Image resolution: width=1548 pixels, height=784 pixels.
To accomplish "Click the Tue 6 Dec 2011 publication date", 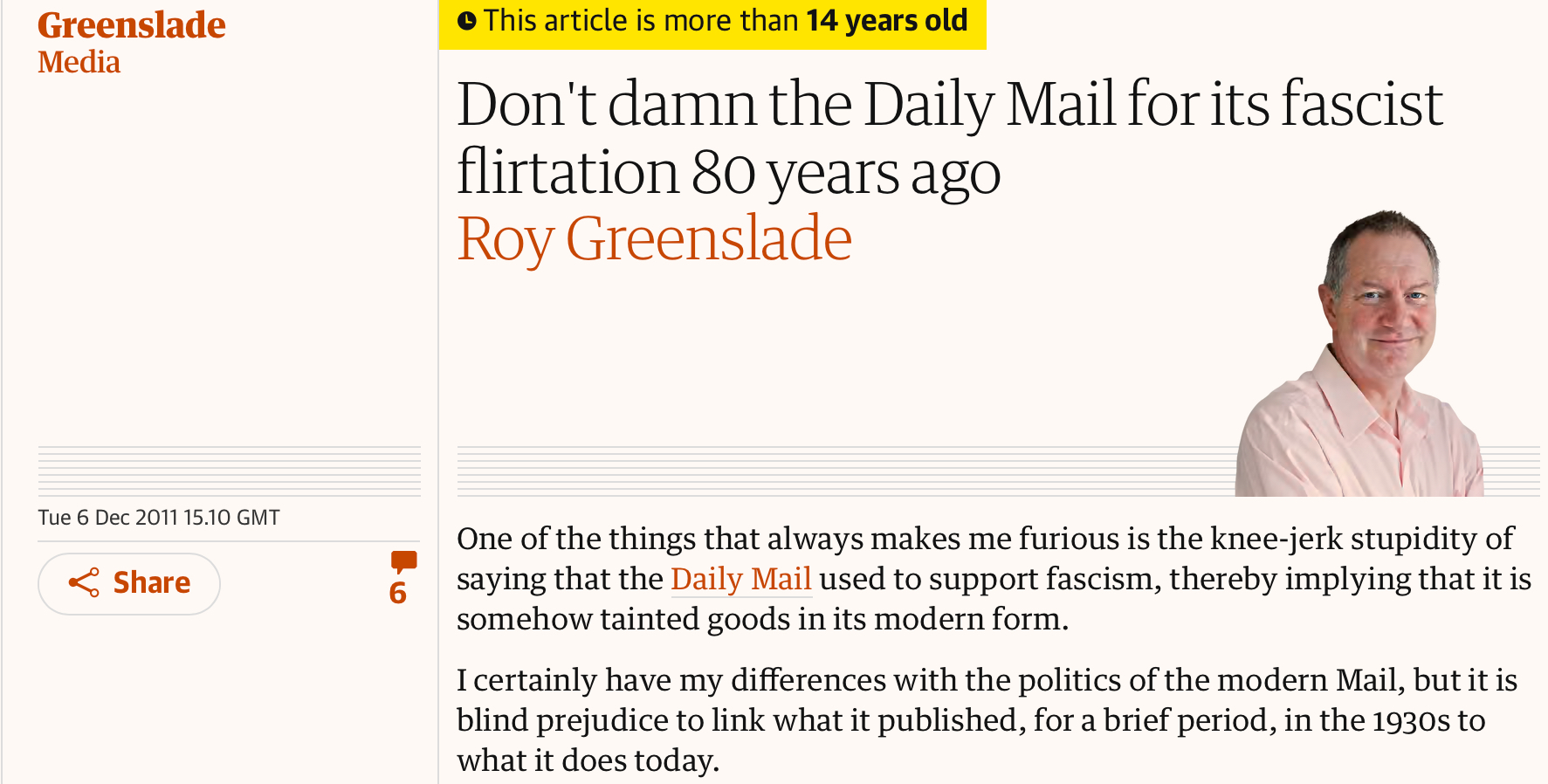I will tap(158, 518).
